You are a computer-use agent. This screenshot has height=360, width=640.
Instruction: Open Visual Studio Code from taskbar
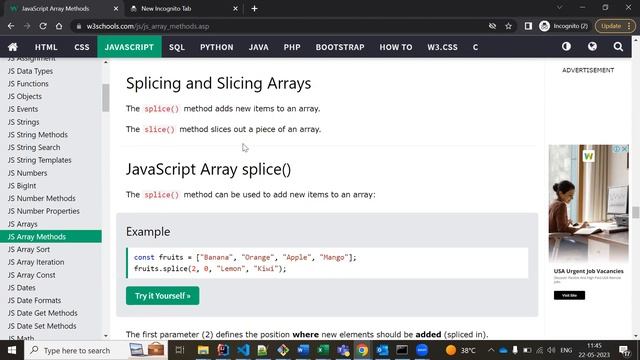point(243,350)
